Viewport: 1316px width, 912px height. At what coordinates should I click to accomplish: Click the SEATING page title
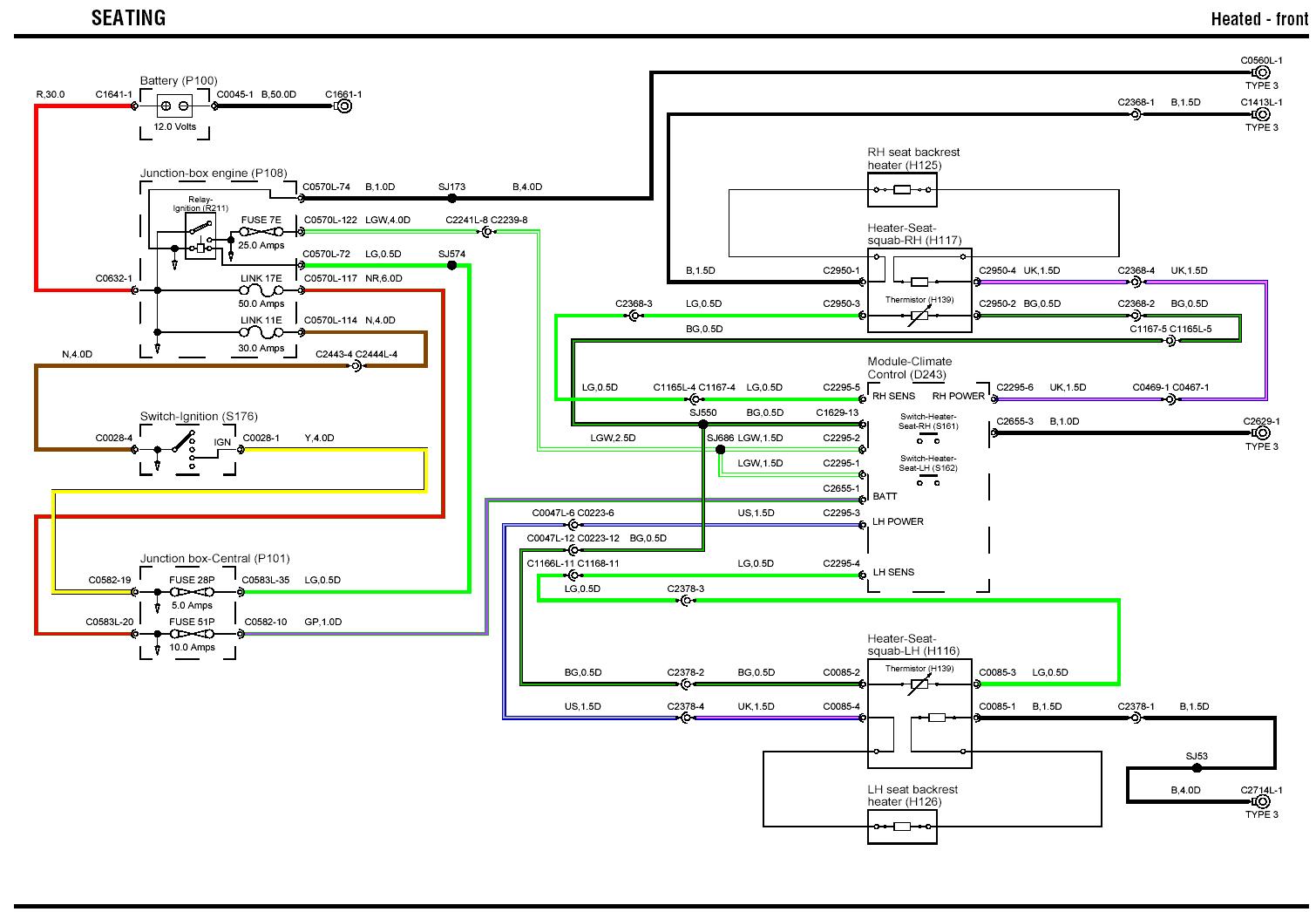128,17
